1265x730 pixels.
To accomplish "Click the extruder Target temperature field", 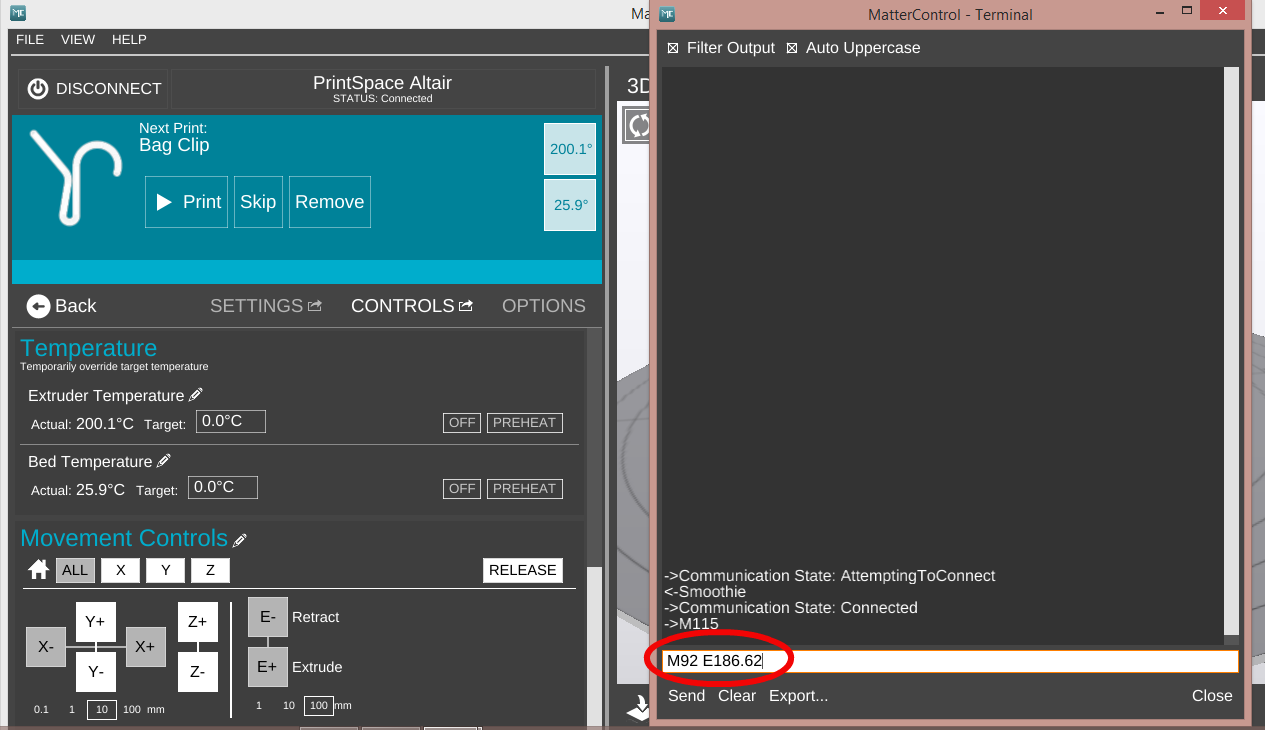I will tap(231, 421).
